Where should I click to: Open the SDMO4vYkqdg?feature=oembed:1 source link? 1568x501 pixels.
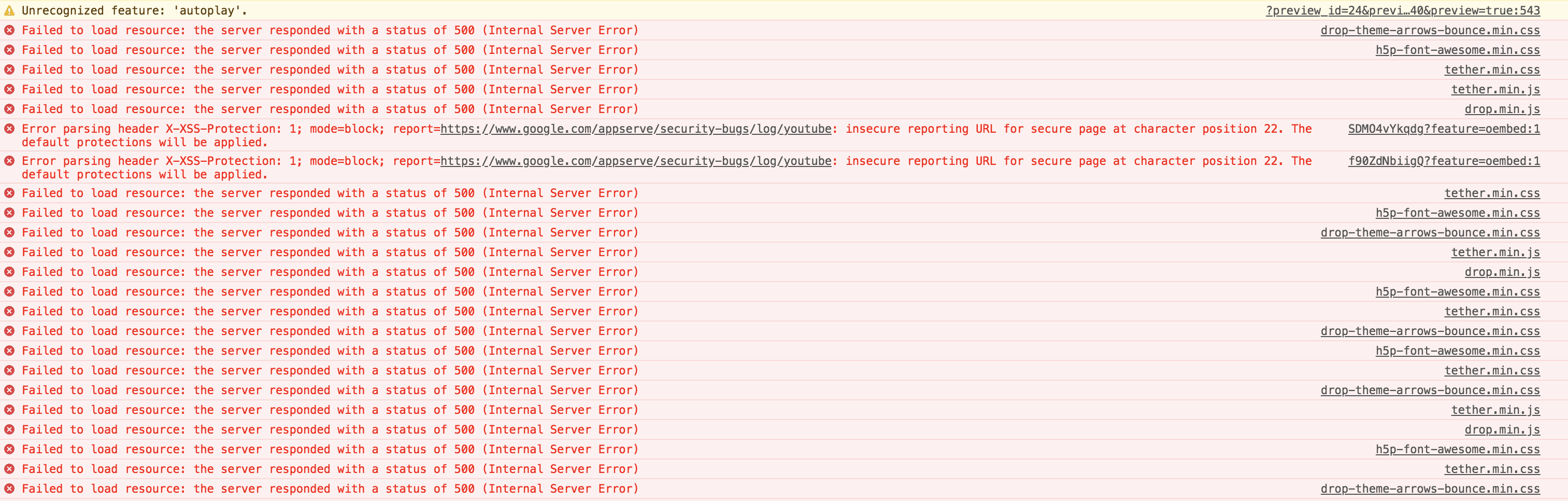point(1444,129)
